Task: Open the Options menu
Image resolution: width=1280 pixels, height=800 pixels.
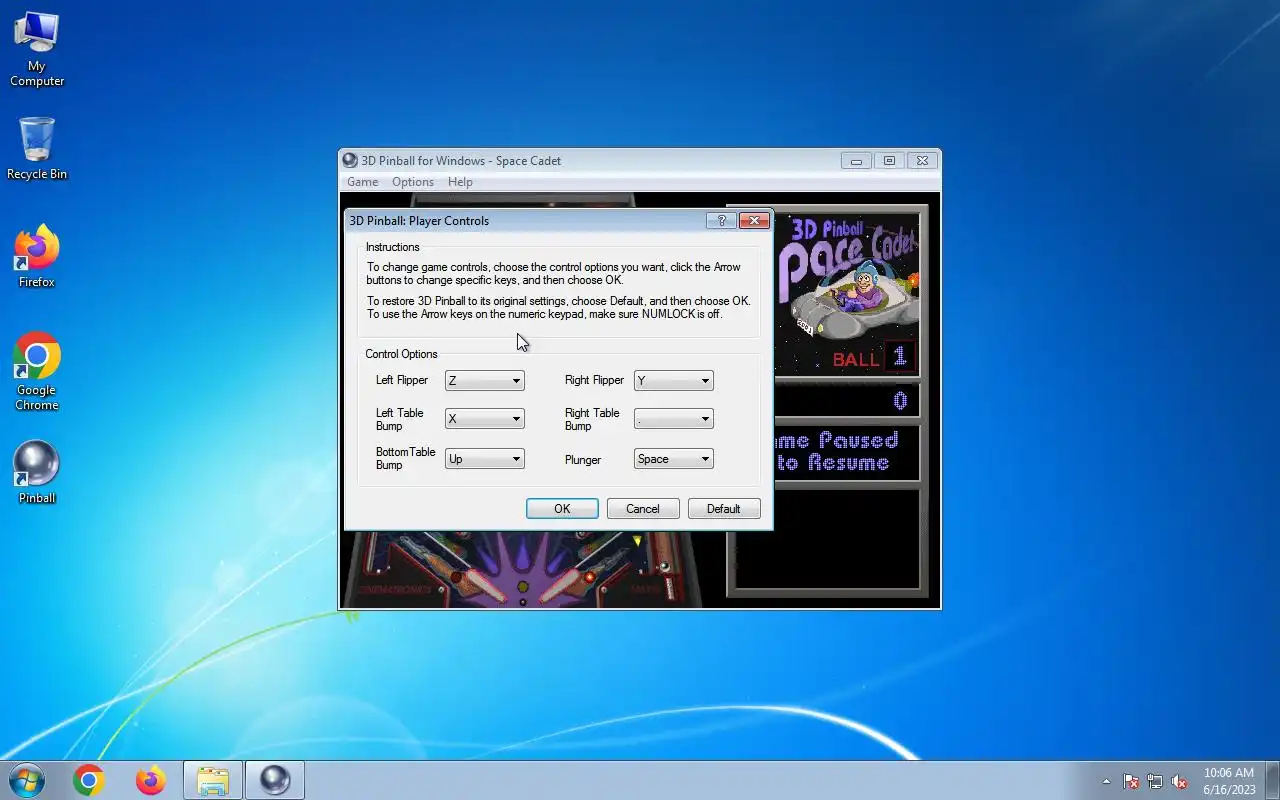Action: click(413, 182)
